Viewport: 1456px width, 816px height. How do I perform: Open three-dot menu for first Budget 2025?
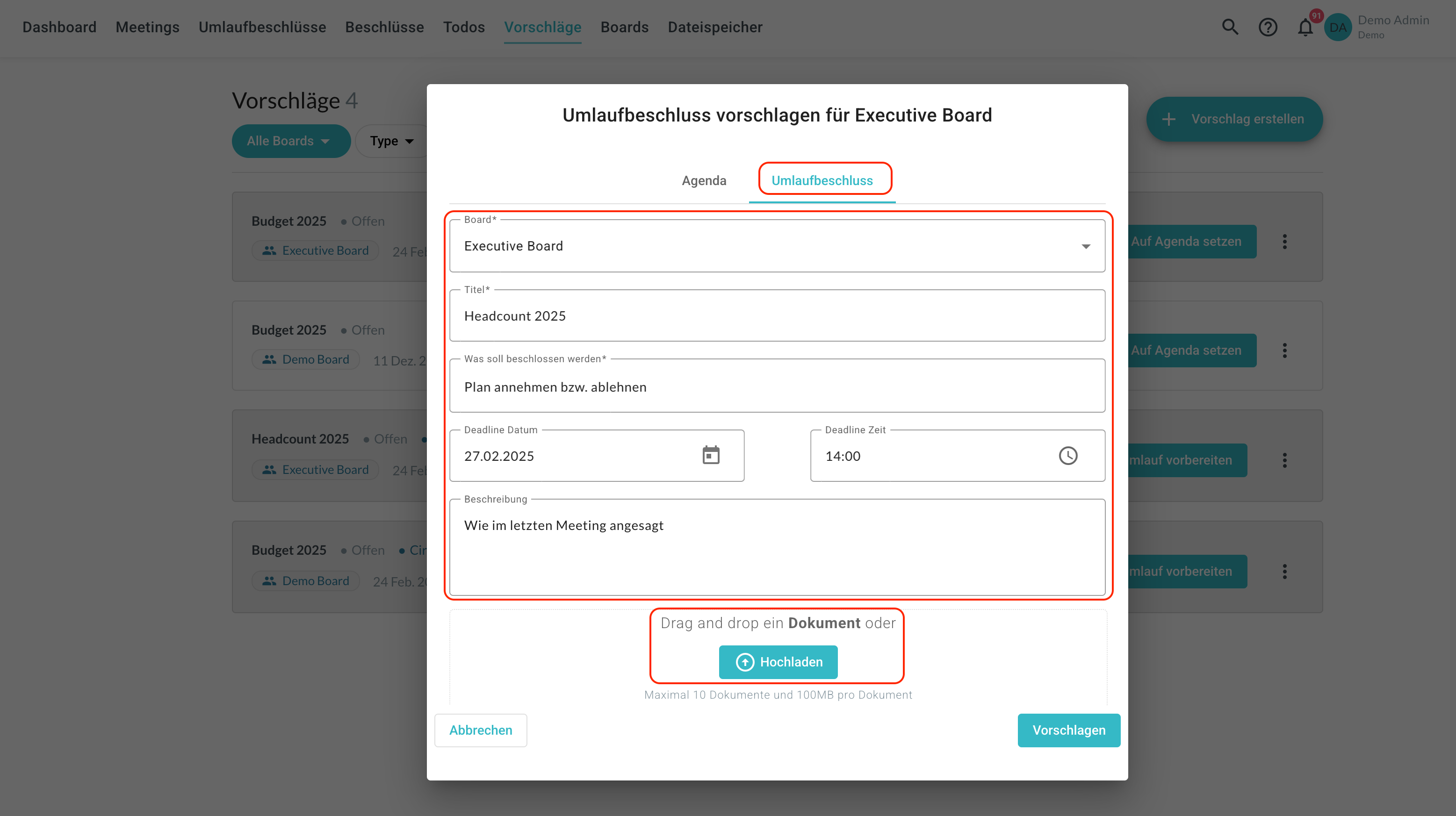[x=1285, y=242]
